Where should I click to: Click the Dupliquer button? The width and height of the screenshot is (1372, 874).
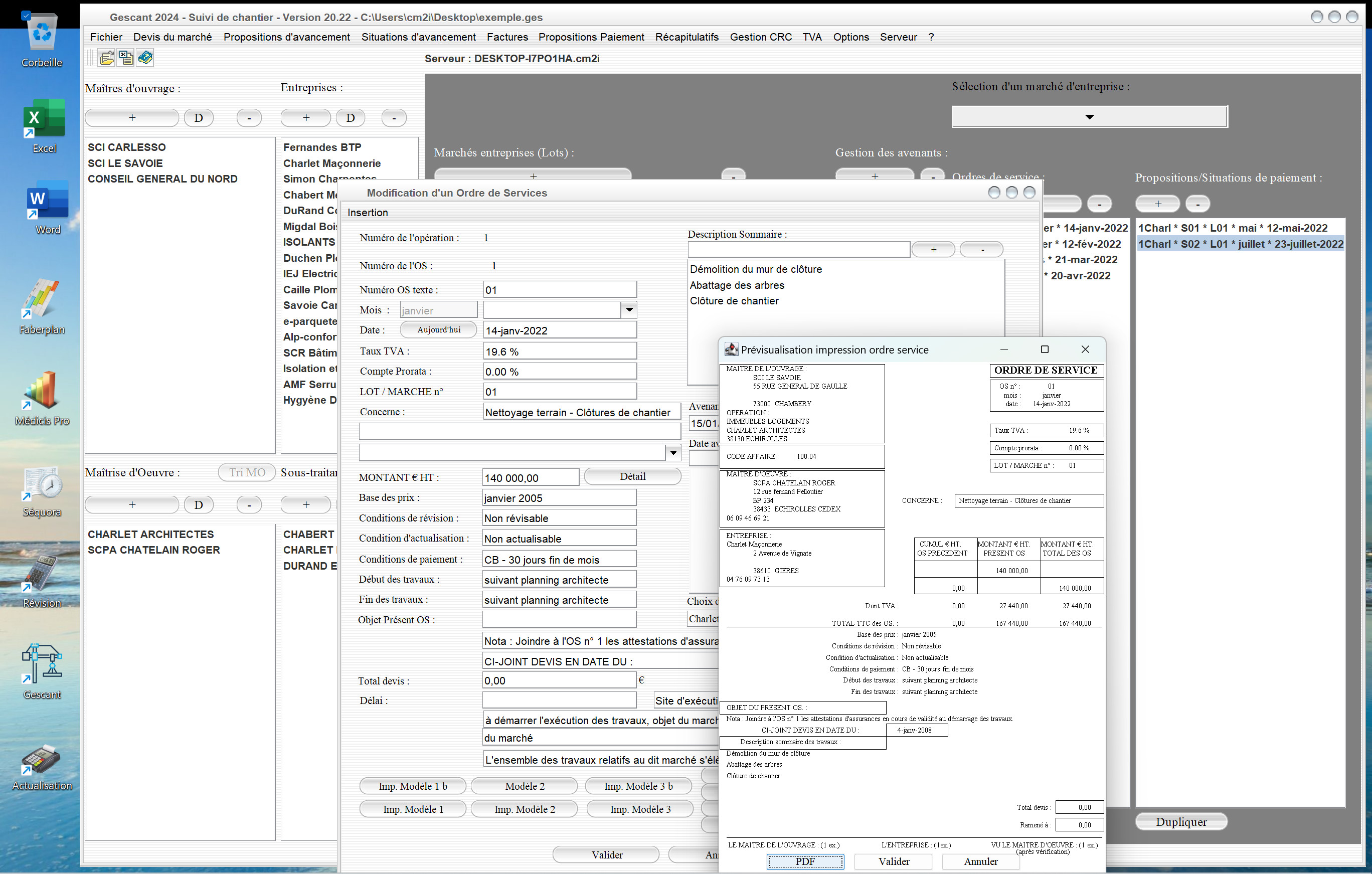pyautogui.click(x=1180, y=821)
